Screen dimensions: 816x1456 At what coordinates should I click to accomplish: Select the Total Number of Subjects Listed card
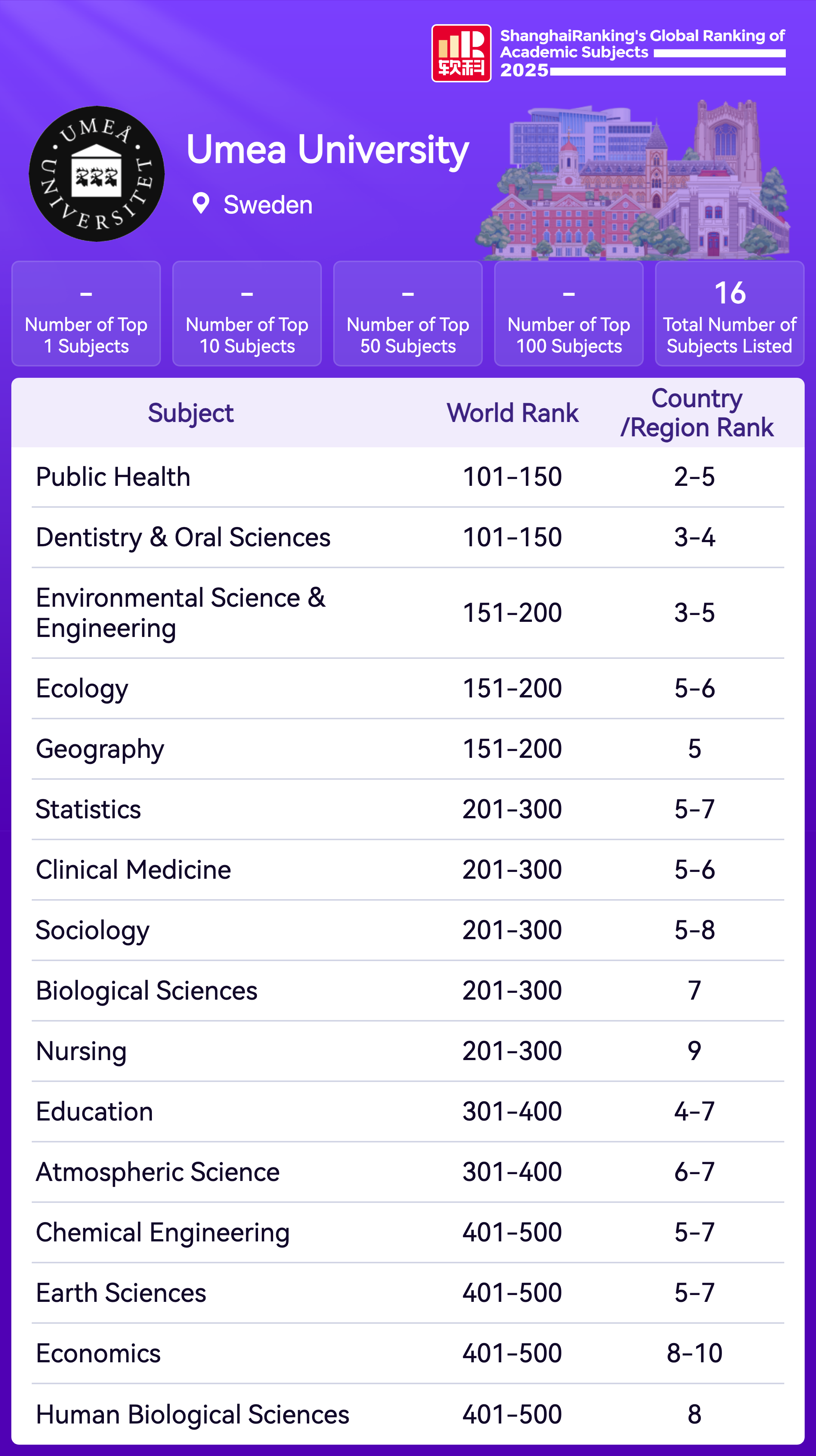pyautogui.click(x=729, y=314)
